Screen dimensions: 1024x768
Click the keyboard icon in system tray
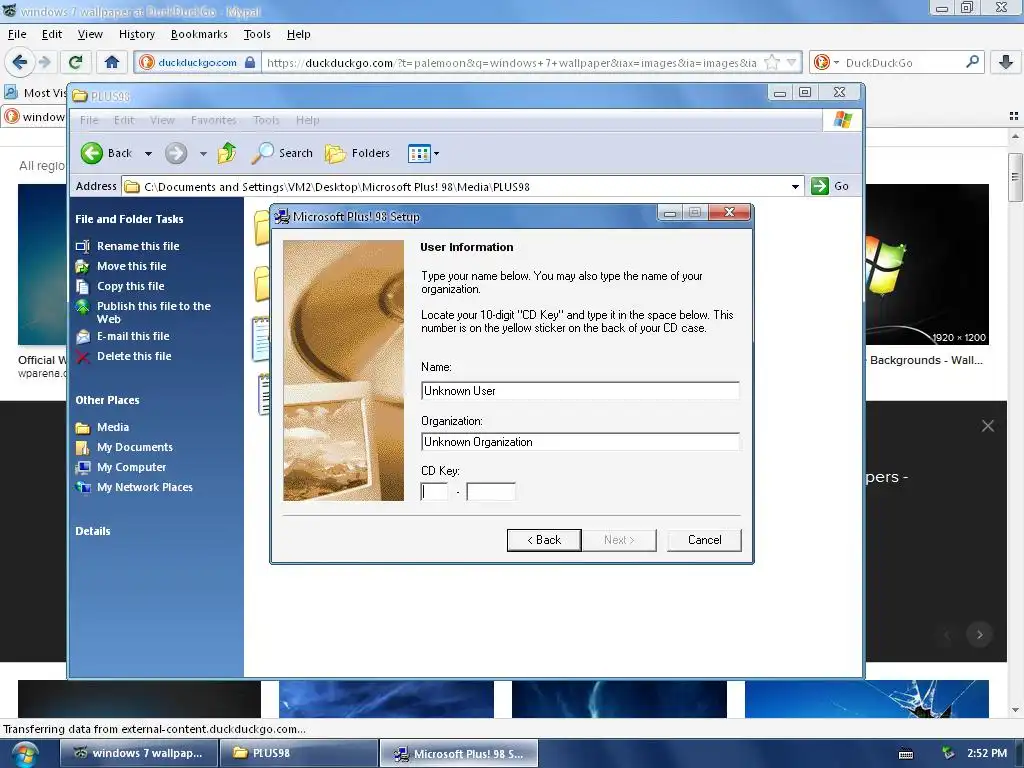tap(906, 754)
